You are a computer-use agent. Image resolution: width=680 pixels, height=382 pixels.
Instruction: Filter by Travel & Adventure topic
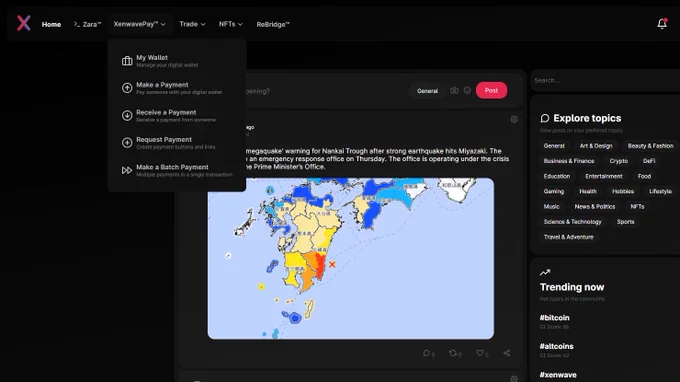[568, 237]
